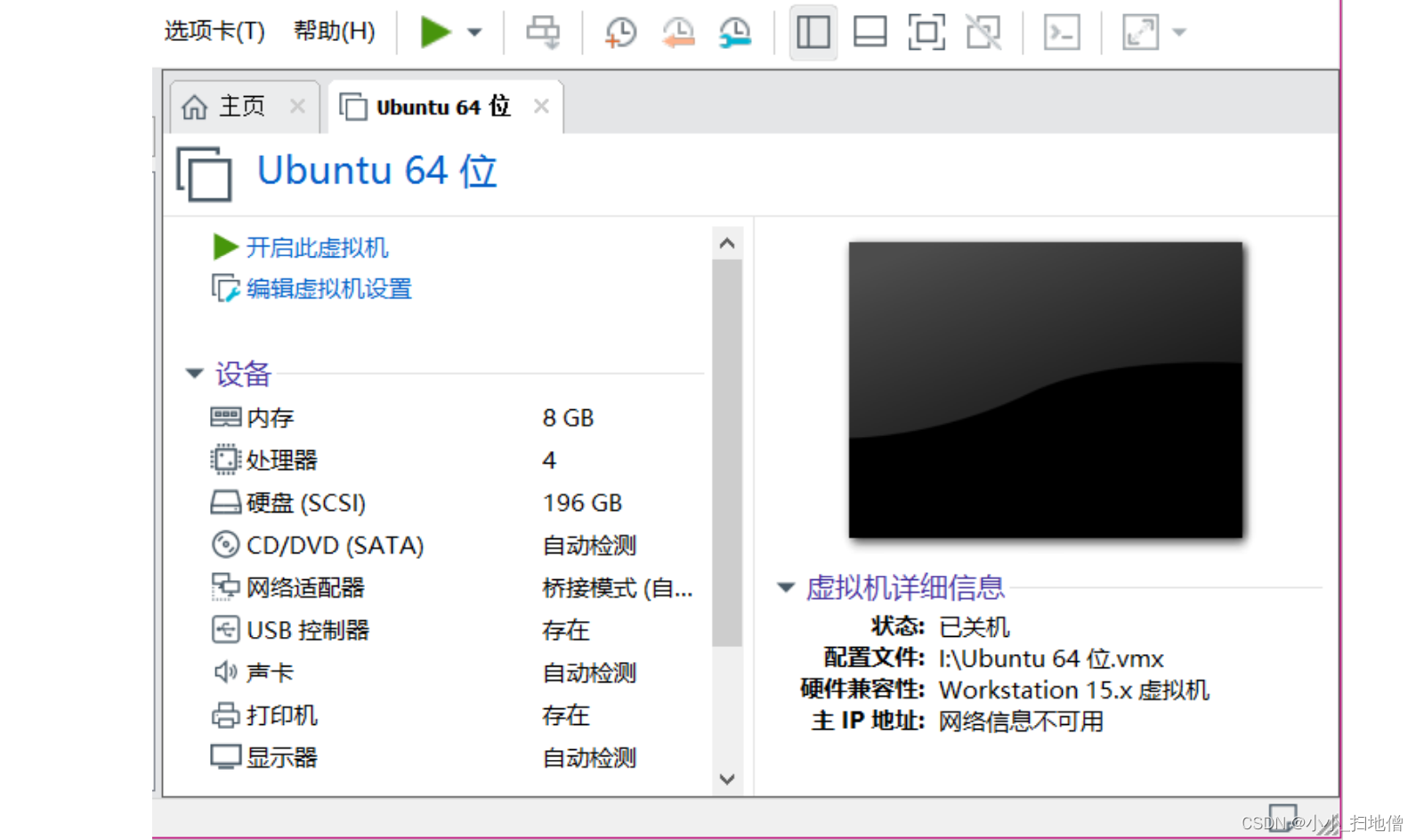
Task: Click 开启此虚拟机 link
Action: [x=317, y=247]
